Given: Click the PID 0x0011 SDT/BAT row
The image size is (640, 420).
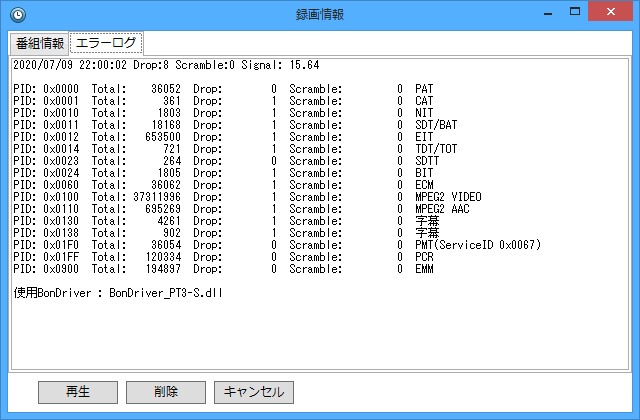Looking at the screenshot, I should (x=235, y=125).
